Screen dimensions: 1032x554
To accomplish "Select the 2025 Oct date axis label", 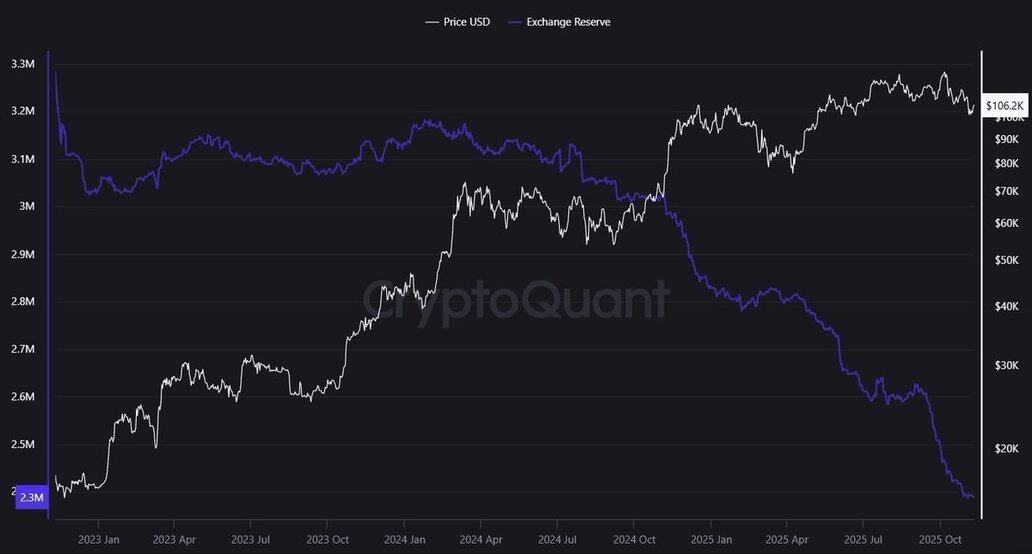I will click(x=939, y=540).
